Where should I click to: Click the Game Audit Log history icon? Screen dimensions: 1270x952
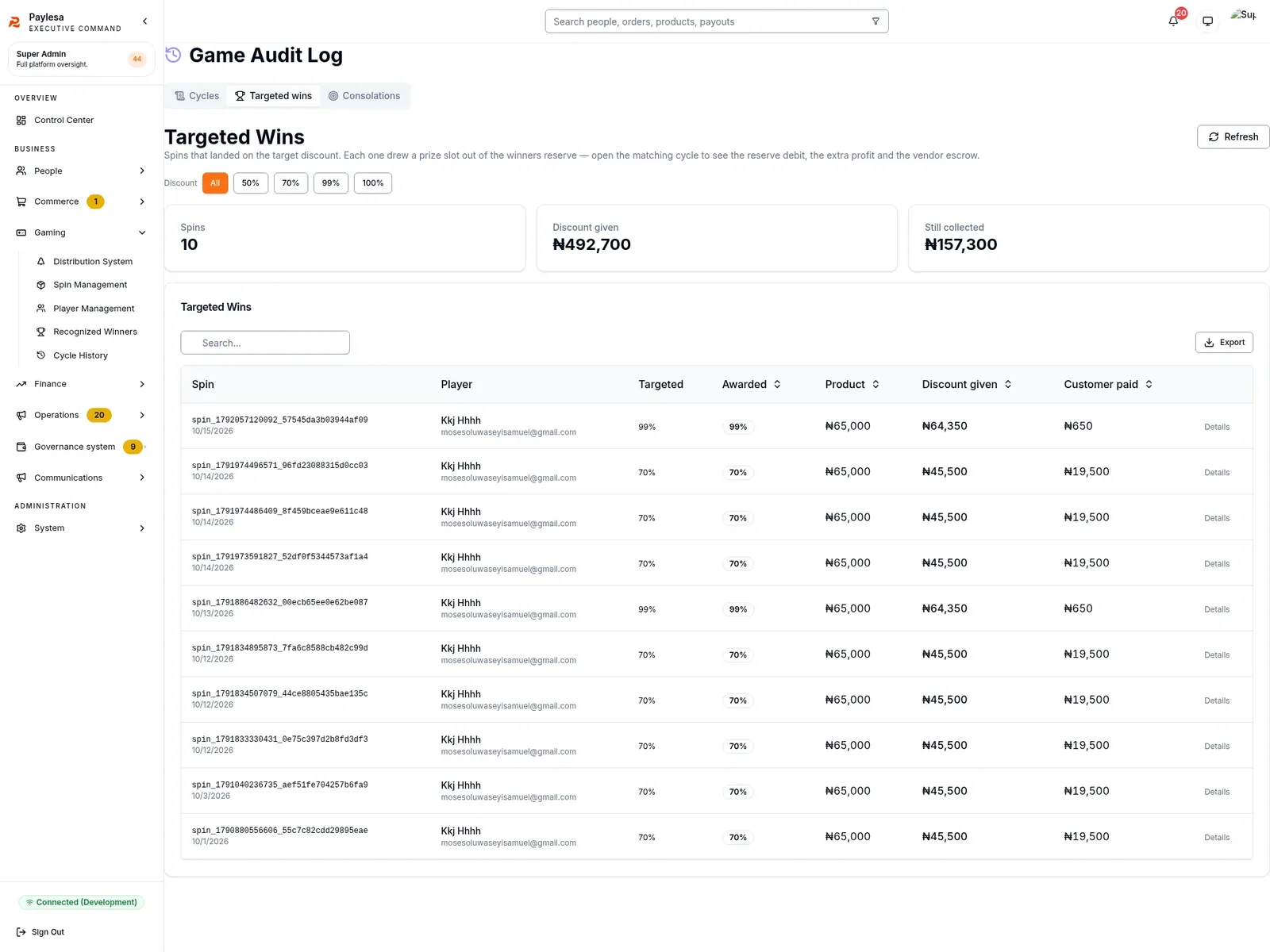173,55
